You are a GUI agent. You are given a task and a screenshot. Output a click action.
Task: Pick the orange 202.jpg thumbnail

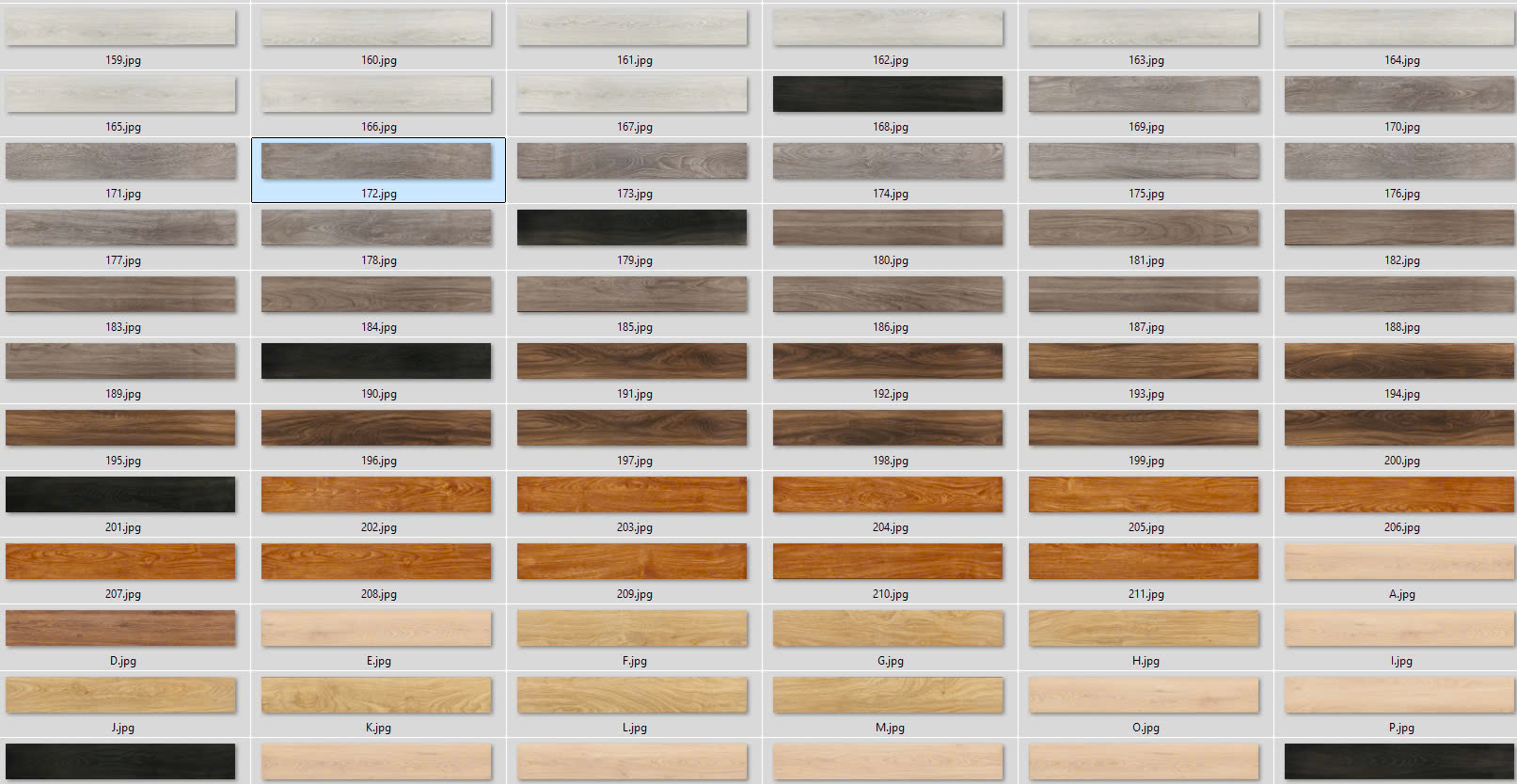376,494
